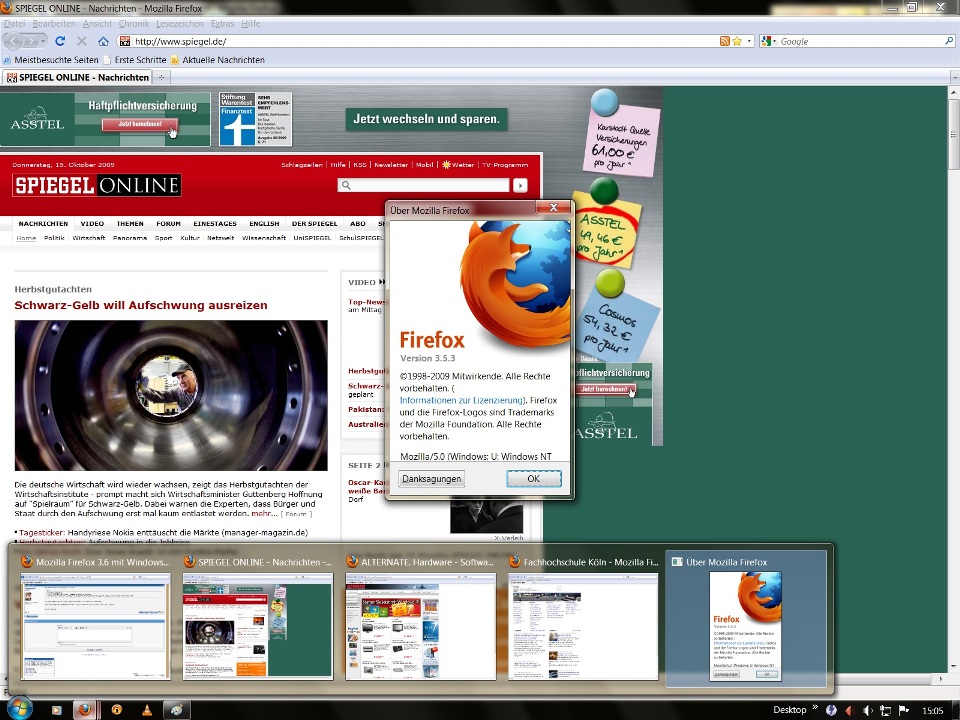The width and height of the screenshot is (960, 720).
Task: Open VLC media player cone in taskbar
Action: [147, 710]
